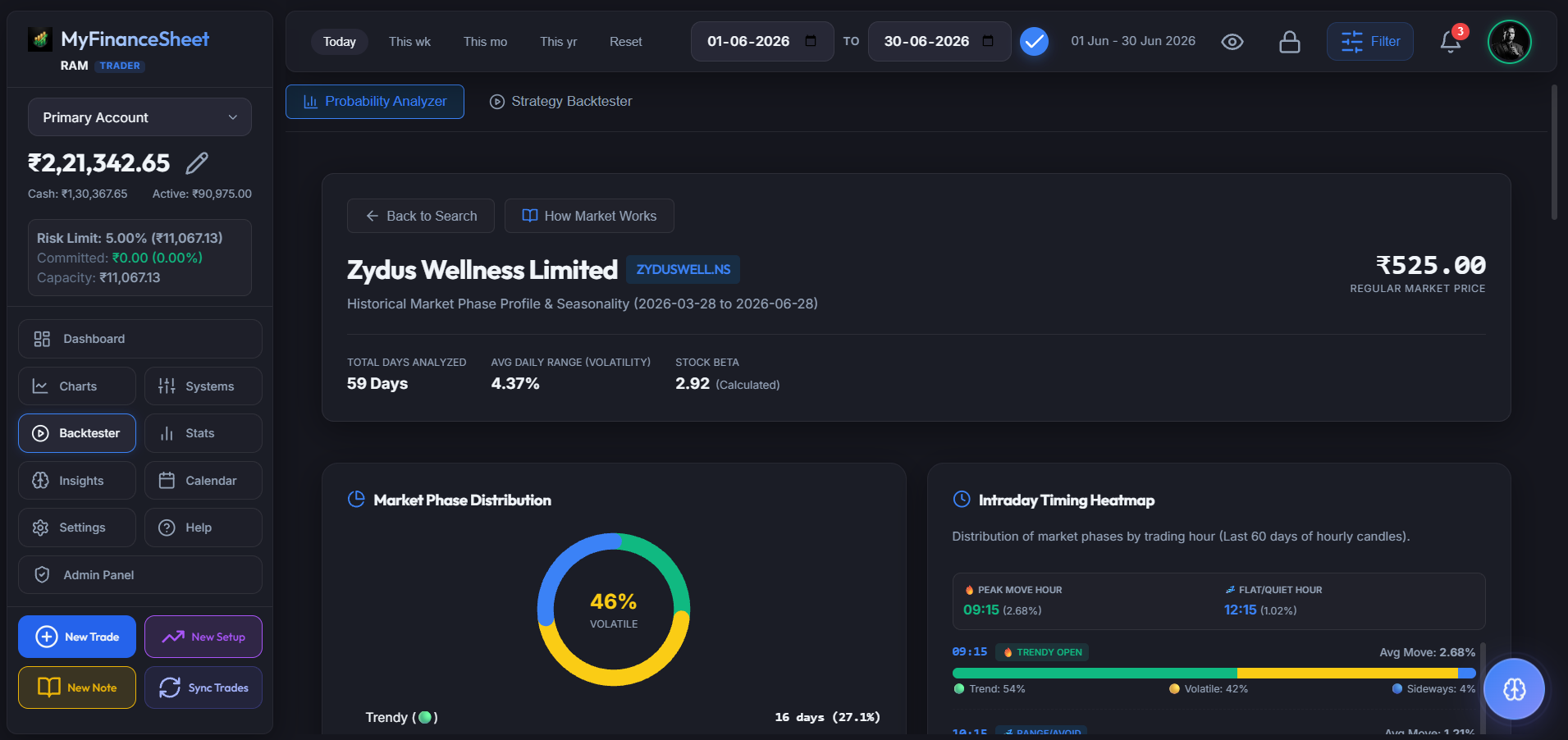Confirm the date range with blue checkmark
The height and width of the screenshot is (740, 1568).
click(x=1034, y=41)
